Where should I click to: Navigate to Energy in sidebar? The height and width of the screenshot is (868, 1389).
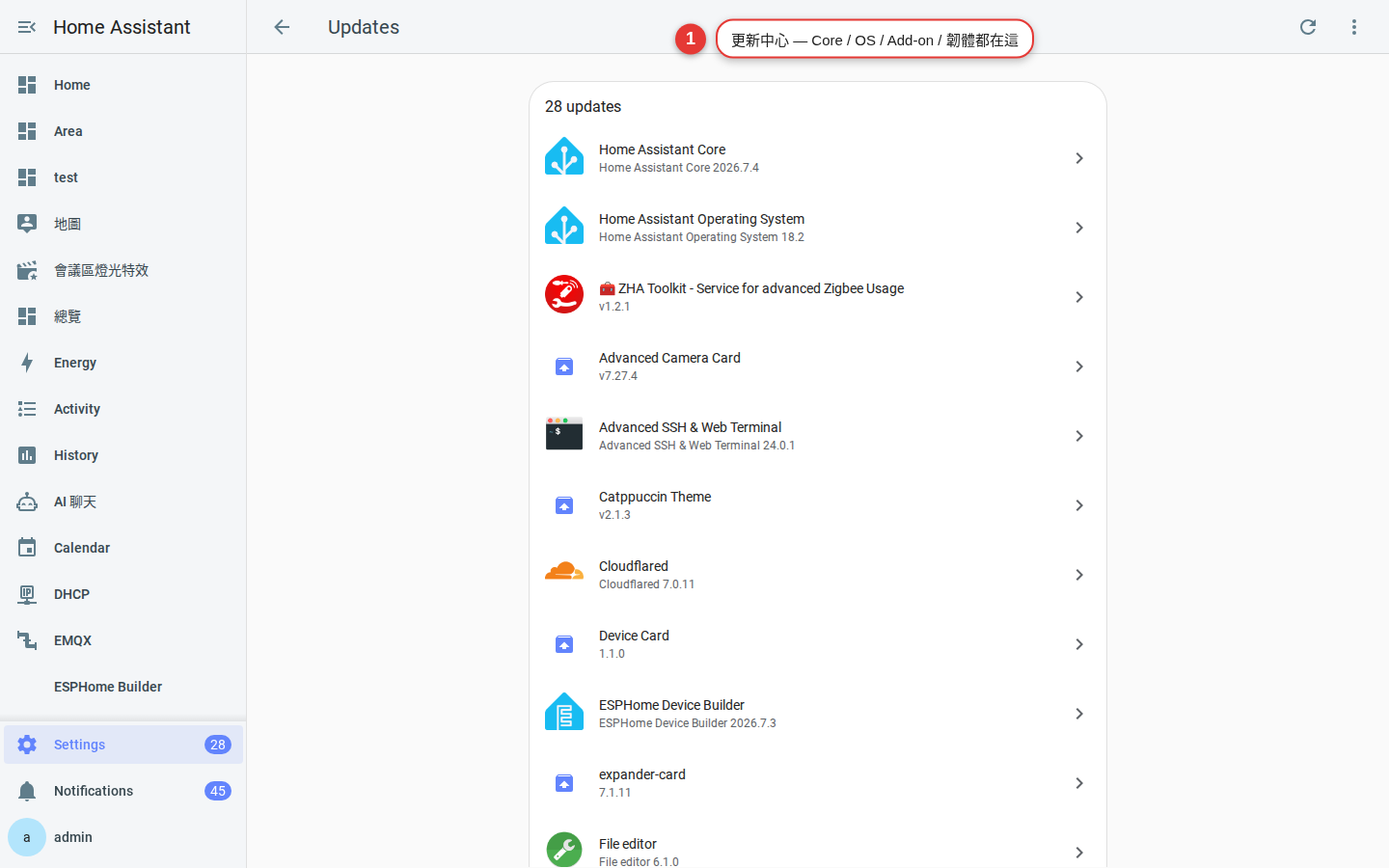pos(123,363)
